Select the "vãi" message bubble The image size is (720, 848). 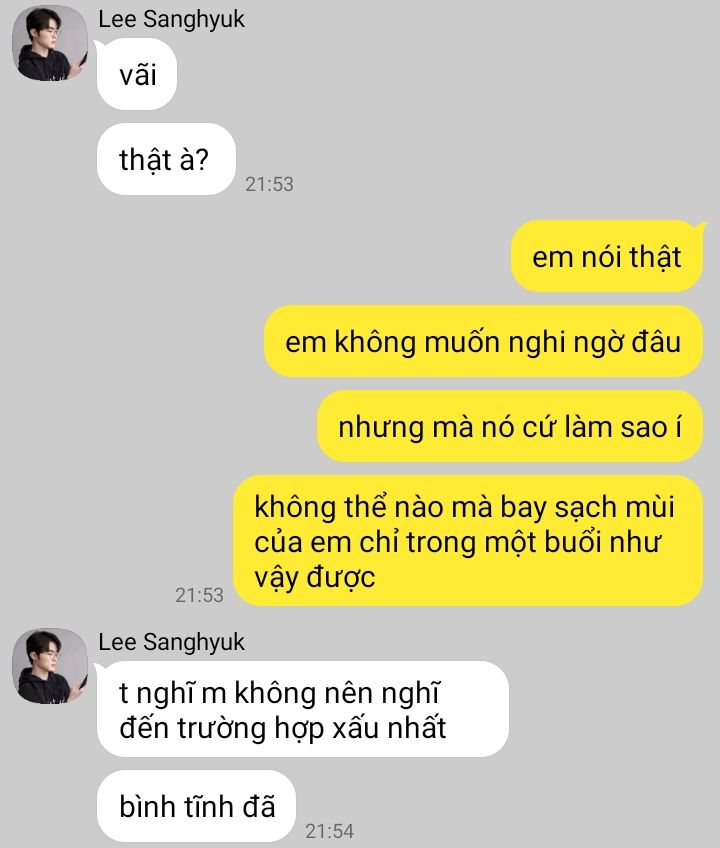pos(137,75)
